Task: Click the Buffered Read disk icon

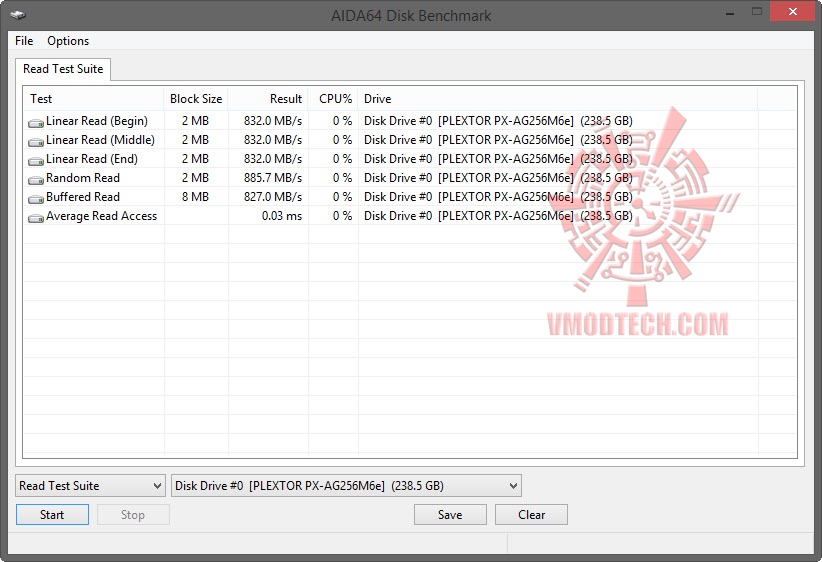Action: tap(36, 199)
